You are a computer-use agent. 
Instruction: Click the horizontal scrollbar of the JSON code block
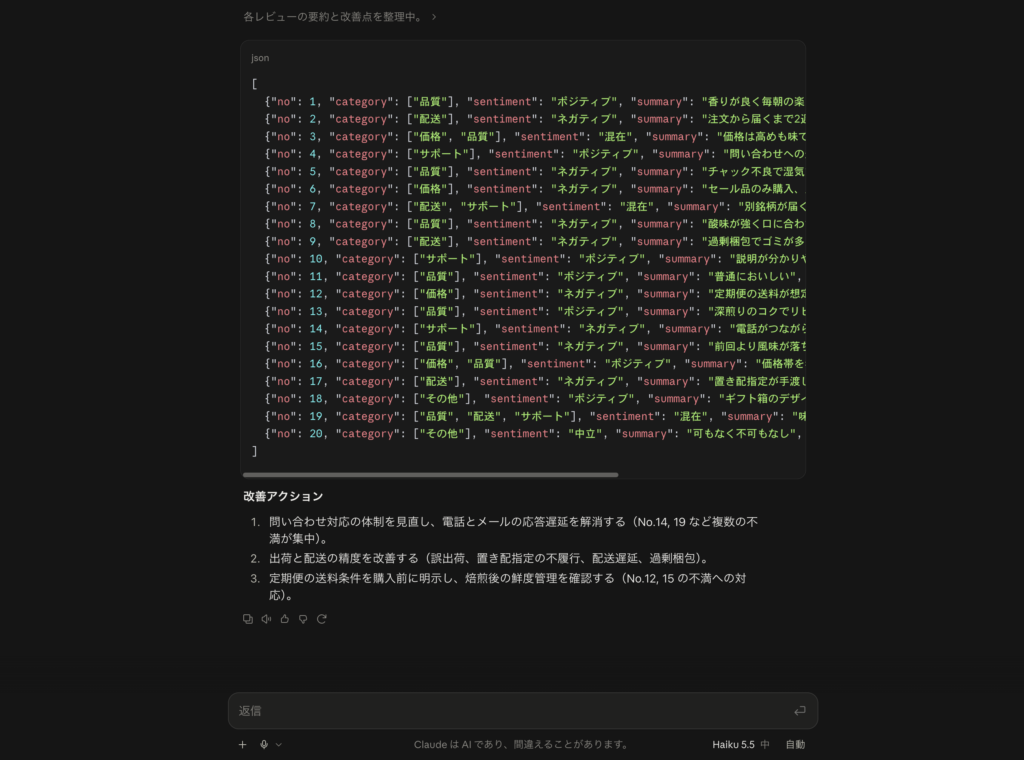[430, 475]
